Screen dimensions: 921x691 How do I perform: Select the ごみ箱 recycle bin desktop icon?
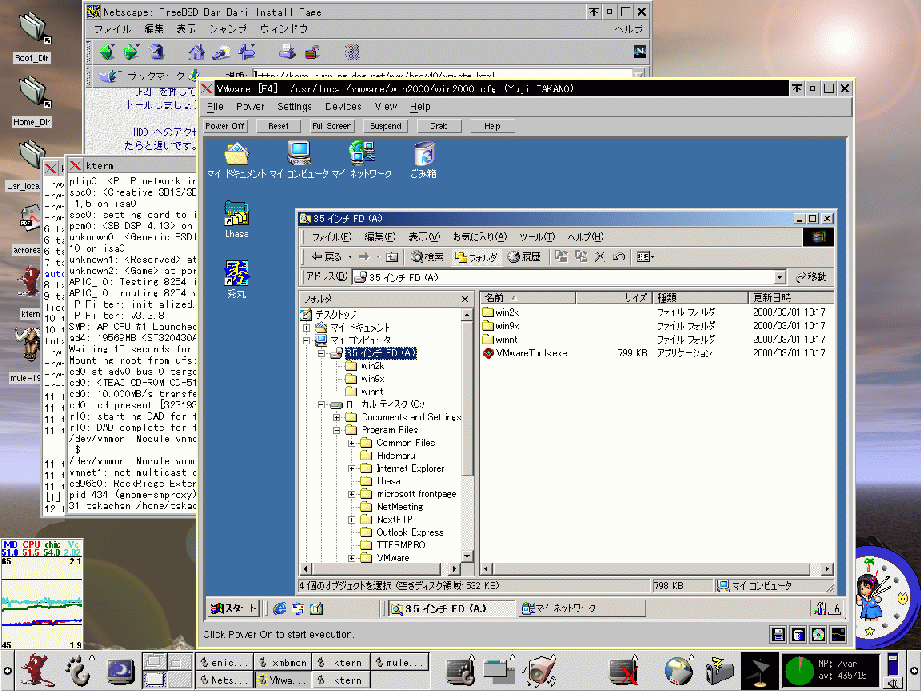[423, 160]
